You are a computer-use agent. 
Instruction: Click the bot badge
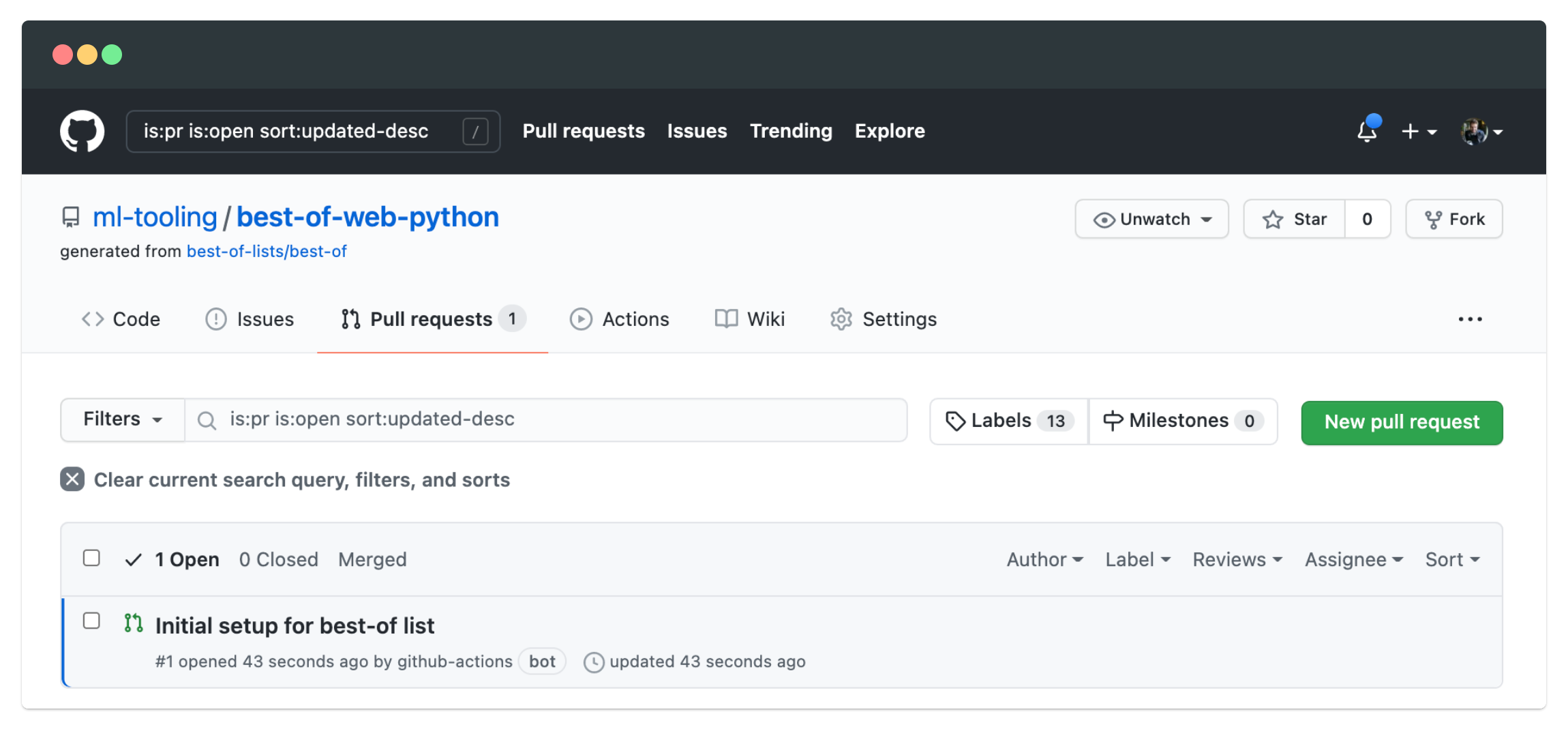tap(542, 661)
